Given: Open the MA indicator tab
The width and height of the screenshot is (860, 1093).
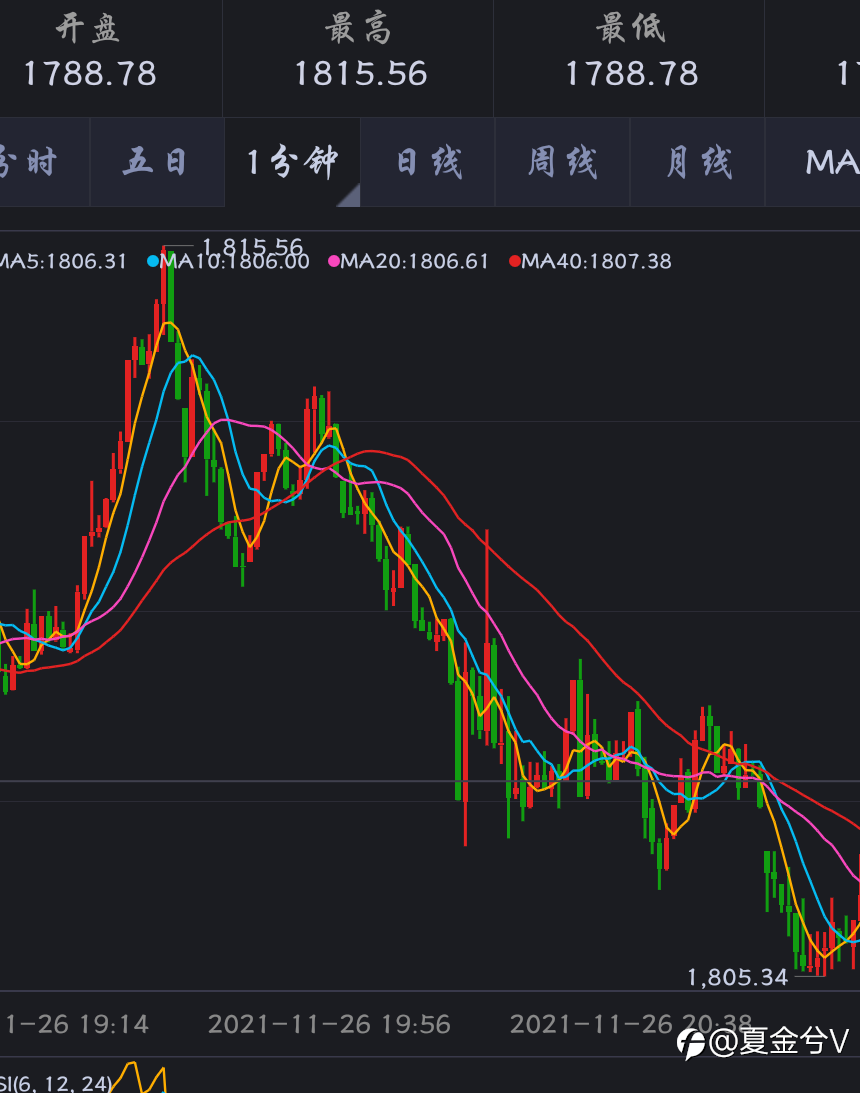Looking at the screenshot, I should pyautogui.click(x=813, y=162).
